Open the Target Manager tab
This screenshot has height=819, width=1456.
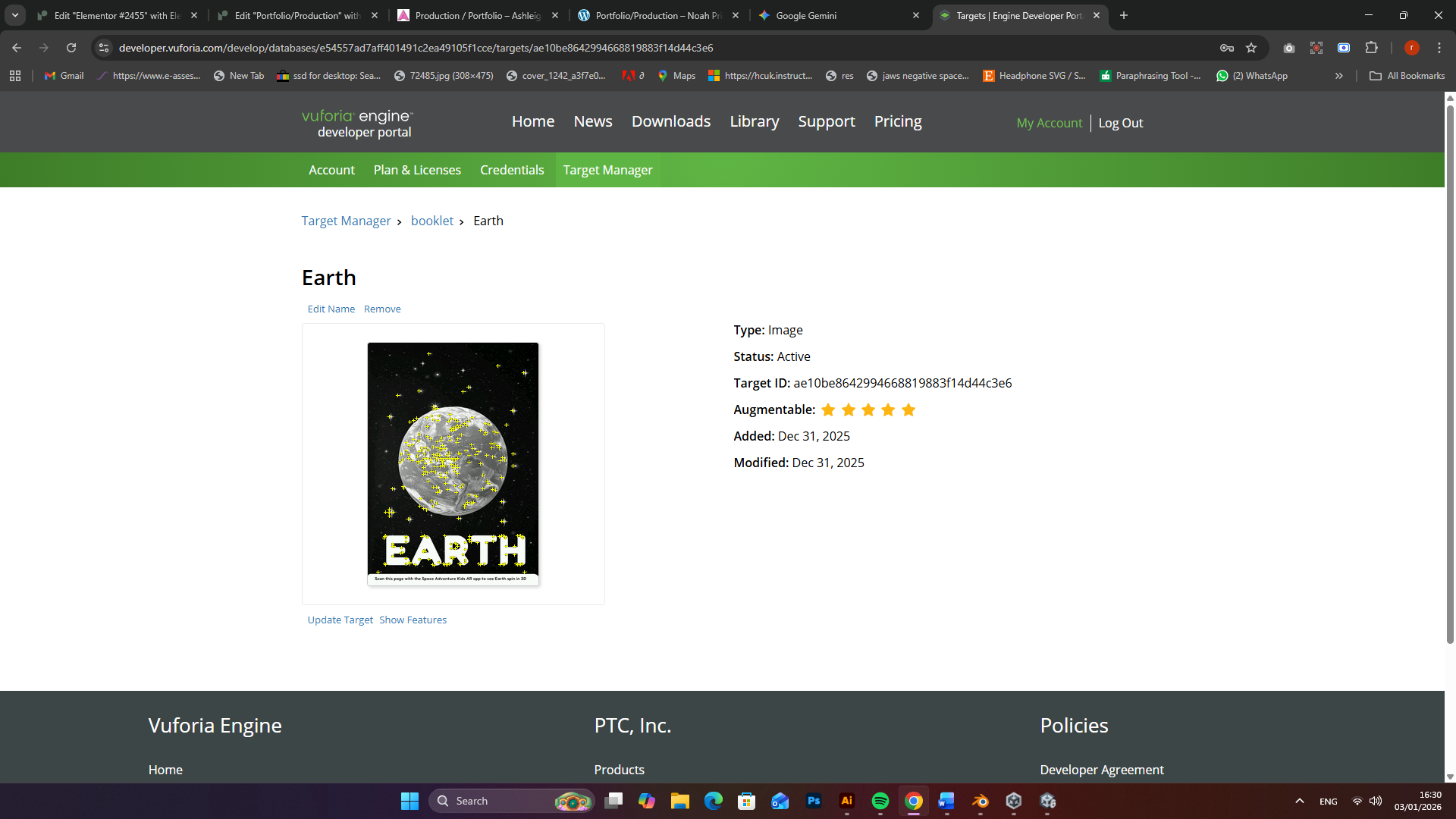coord(607,170)
